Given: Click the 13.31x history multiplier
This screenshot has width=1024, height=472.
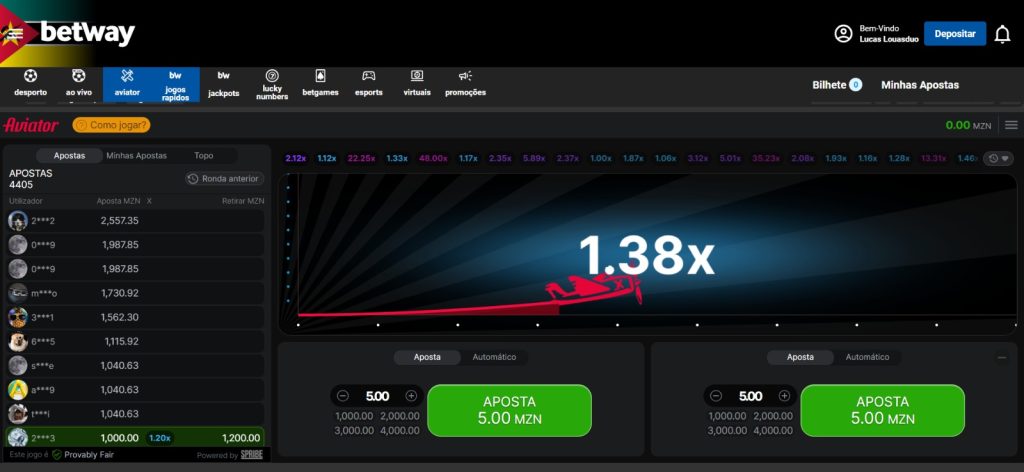Looking at the screenshot, I should [934, 158].
